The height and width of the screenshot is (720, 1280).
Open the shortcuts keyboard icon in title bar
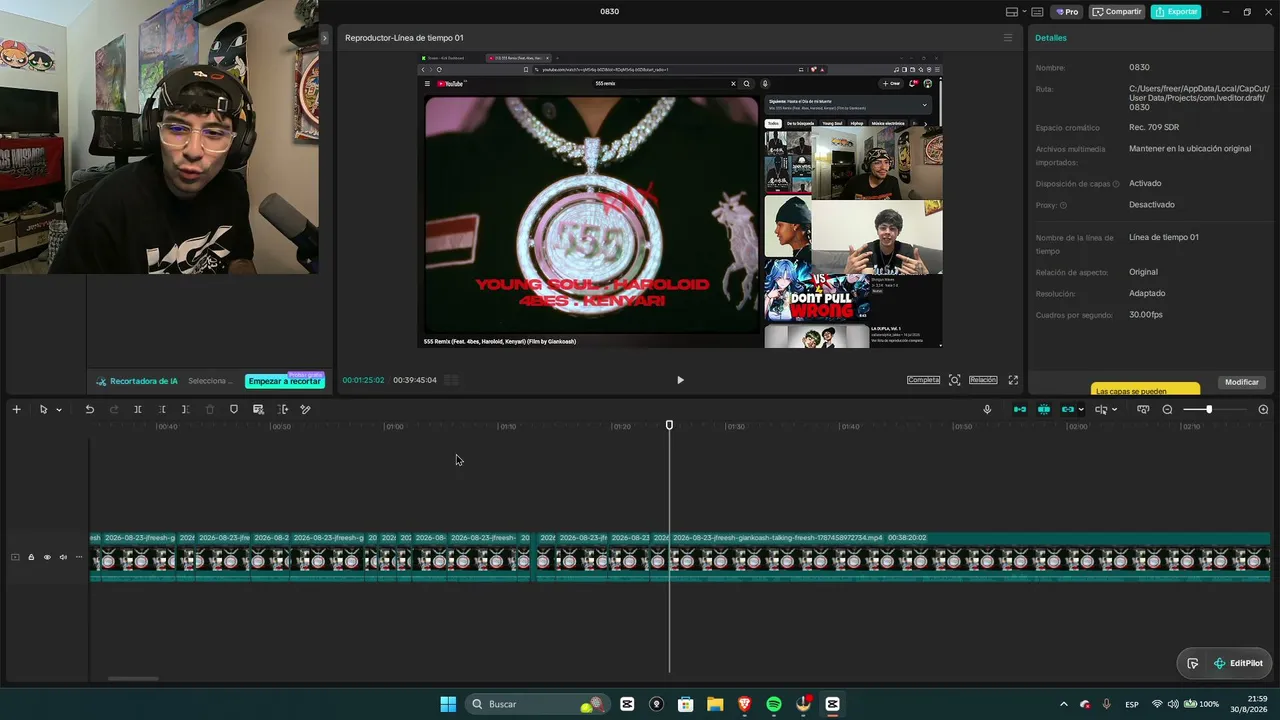(x=1037, y=12)
